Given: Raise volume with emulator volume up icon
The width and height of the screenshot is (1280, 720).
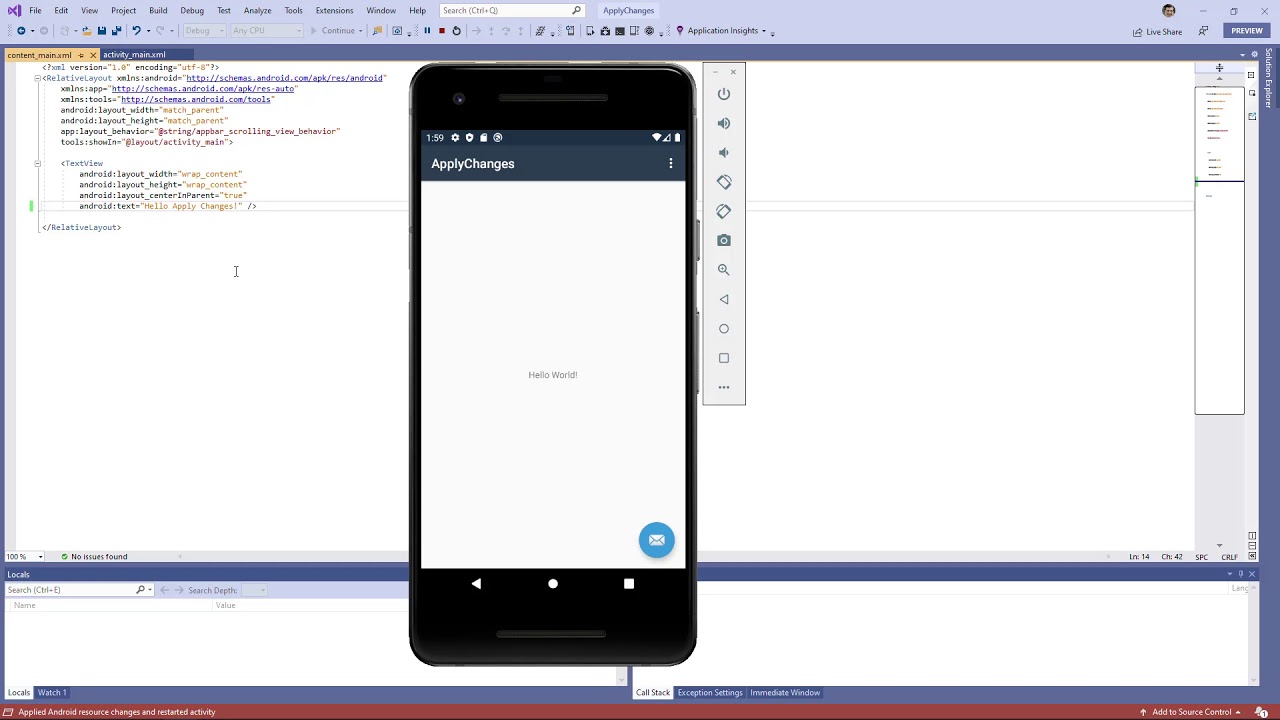Looking at the screenshot, I should click(724, 123).
